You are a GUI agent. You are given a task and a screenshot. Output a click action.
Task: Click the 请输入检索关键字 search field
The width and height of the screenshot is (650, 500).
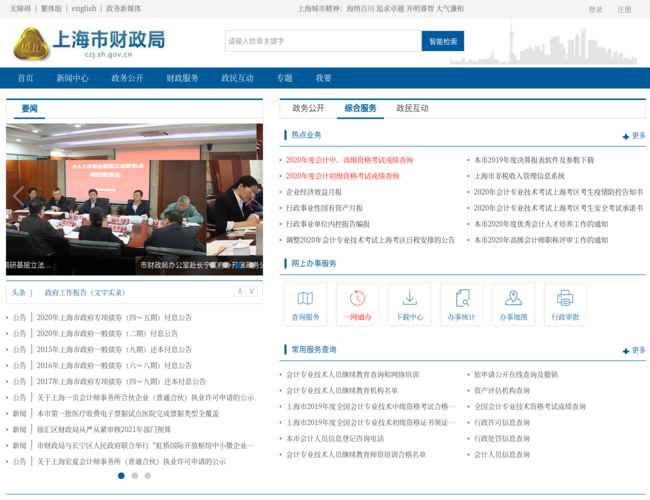pos(323,41)
